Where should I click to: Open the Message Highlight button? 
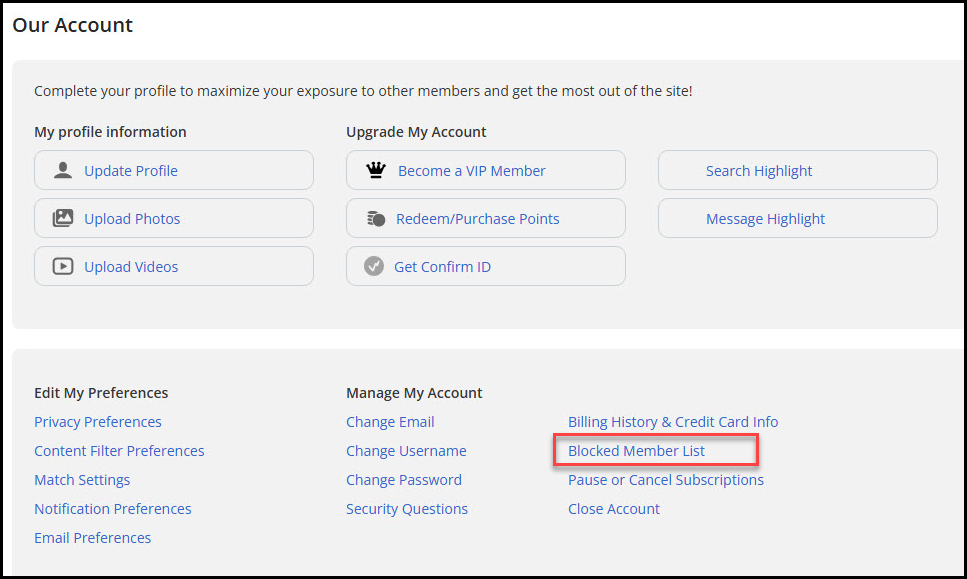(797, 218)
